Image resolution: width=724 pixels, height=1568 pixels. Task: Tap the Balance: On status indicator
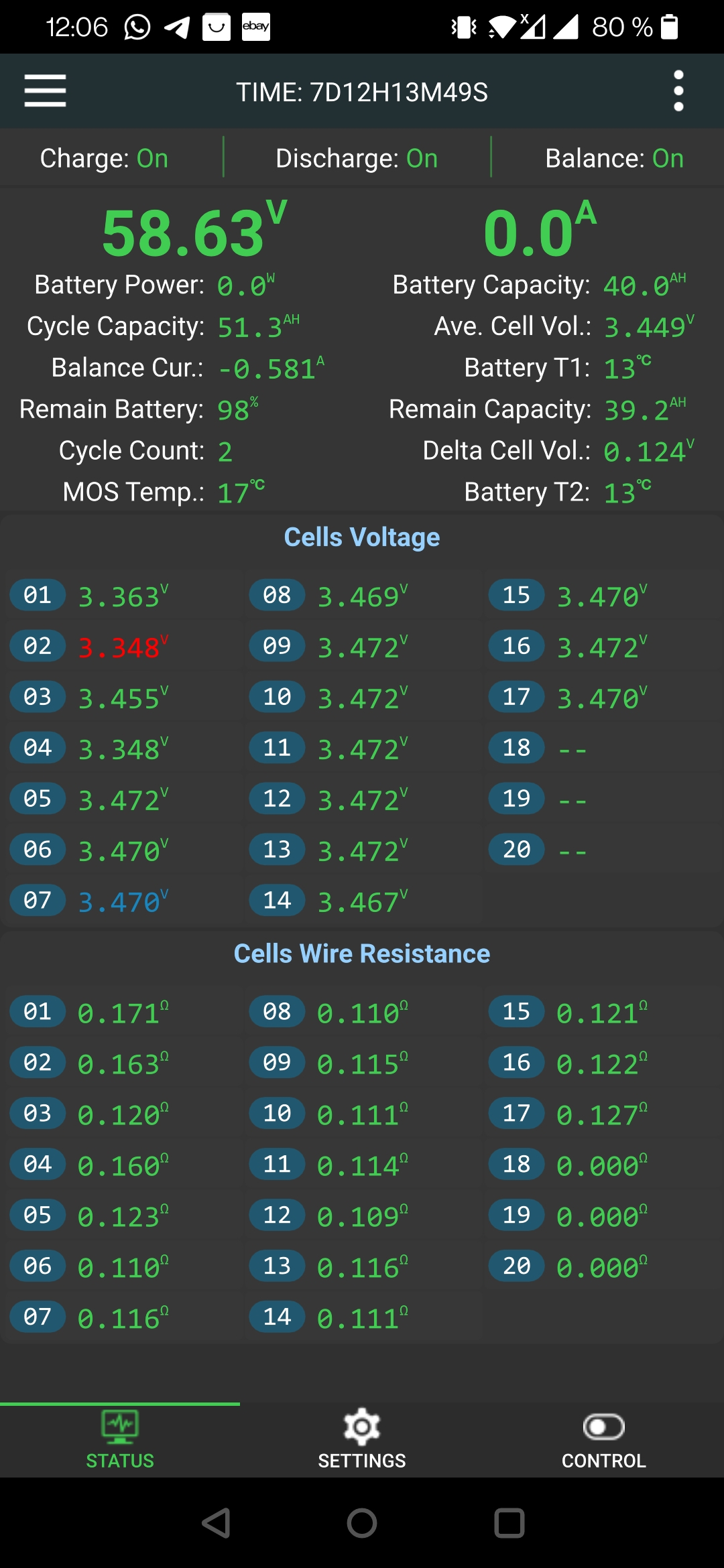tap(614, 159)
